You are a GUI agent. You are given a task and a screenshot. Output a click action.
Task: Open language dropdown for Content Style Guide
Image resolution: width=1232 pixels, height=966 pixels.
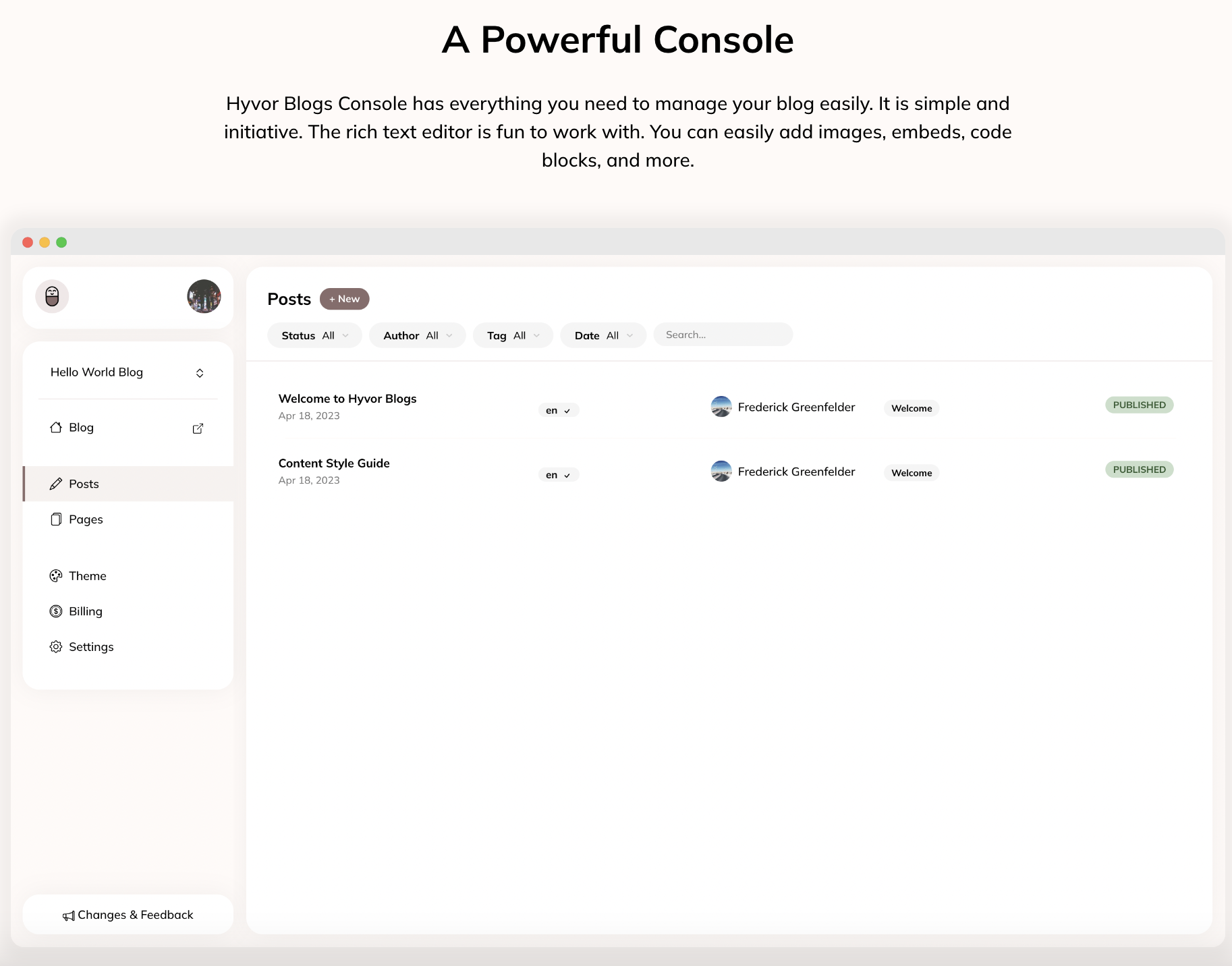click(559, 475)
